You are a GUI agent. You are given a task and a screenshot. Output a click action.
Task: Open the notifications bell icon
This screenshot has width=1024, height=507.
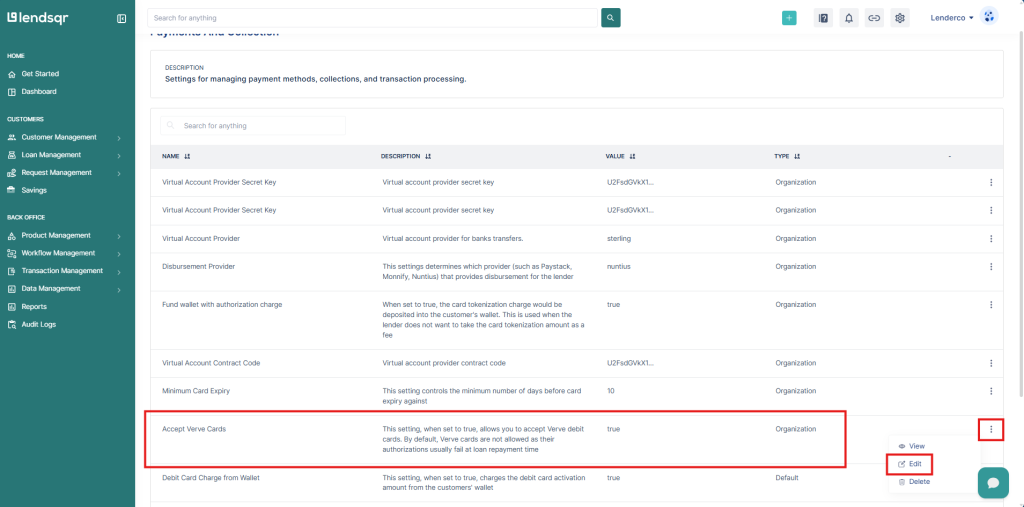click(848, 18)
